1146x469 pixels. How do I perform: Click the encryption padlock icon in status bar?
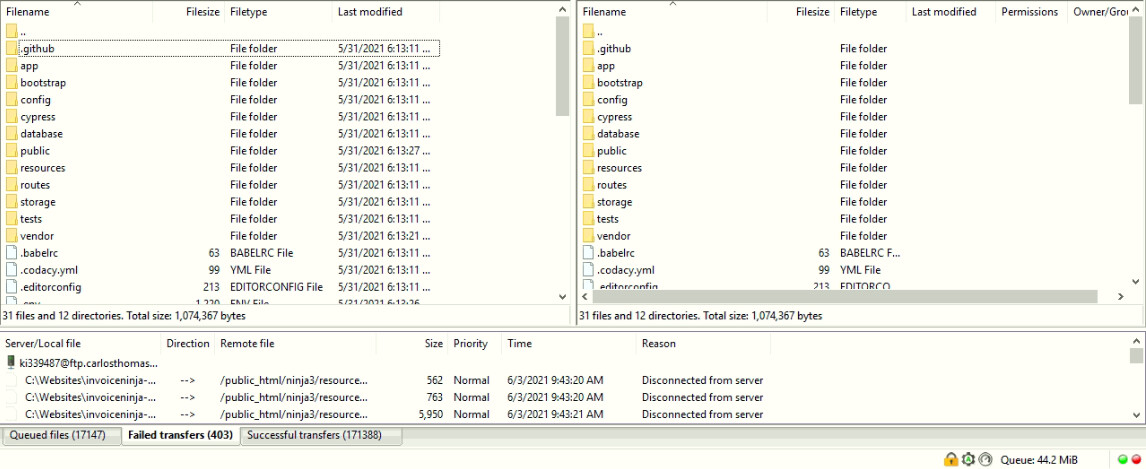(951, 459)
